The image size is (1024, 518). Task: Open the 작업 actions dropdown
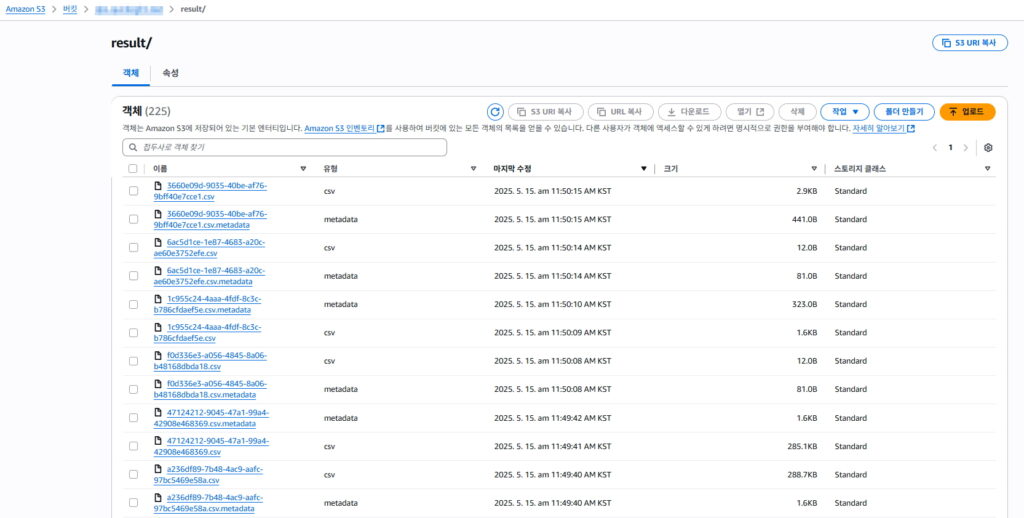click(844, 112)
